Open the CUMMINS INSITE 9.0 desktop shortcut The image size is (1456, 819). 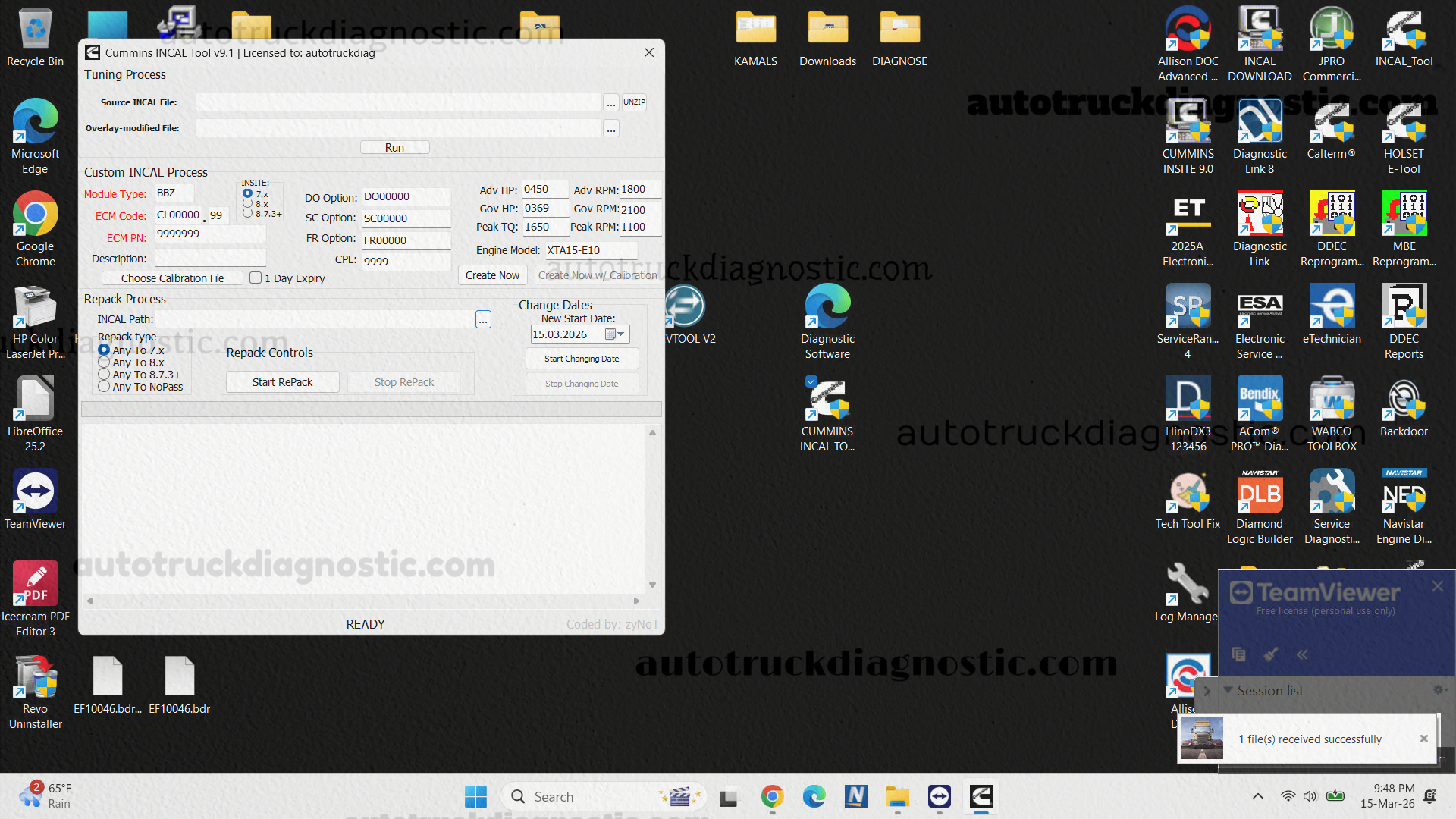point(1188,137)
